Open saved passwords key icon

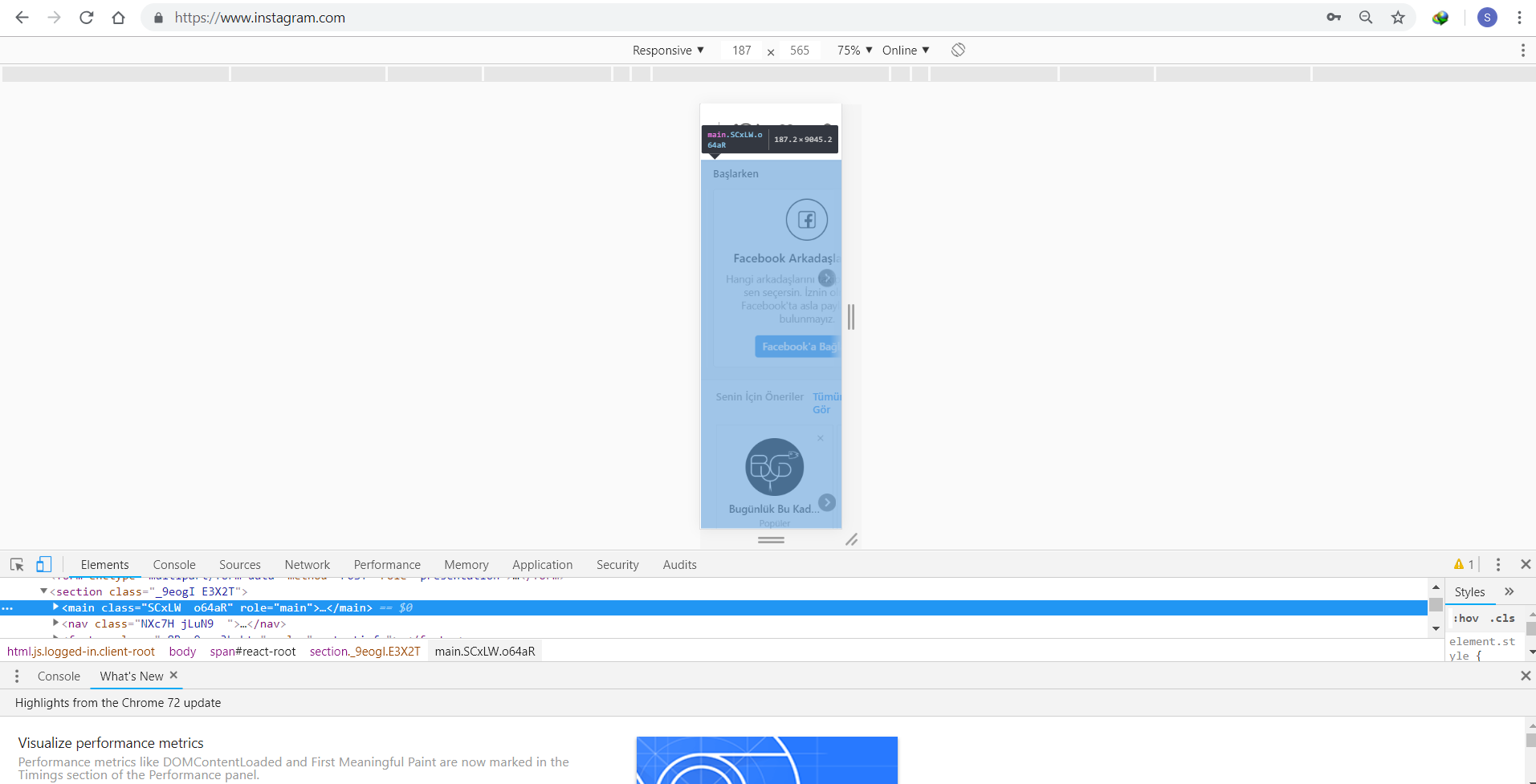click(x=1334, y=18)
